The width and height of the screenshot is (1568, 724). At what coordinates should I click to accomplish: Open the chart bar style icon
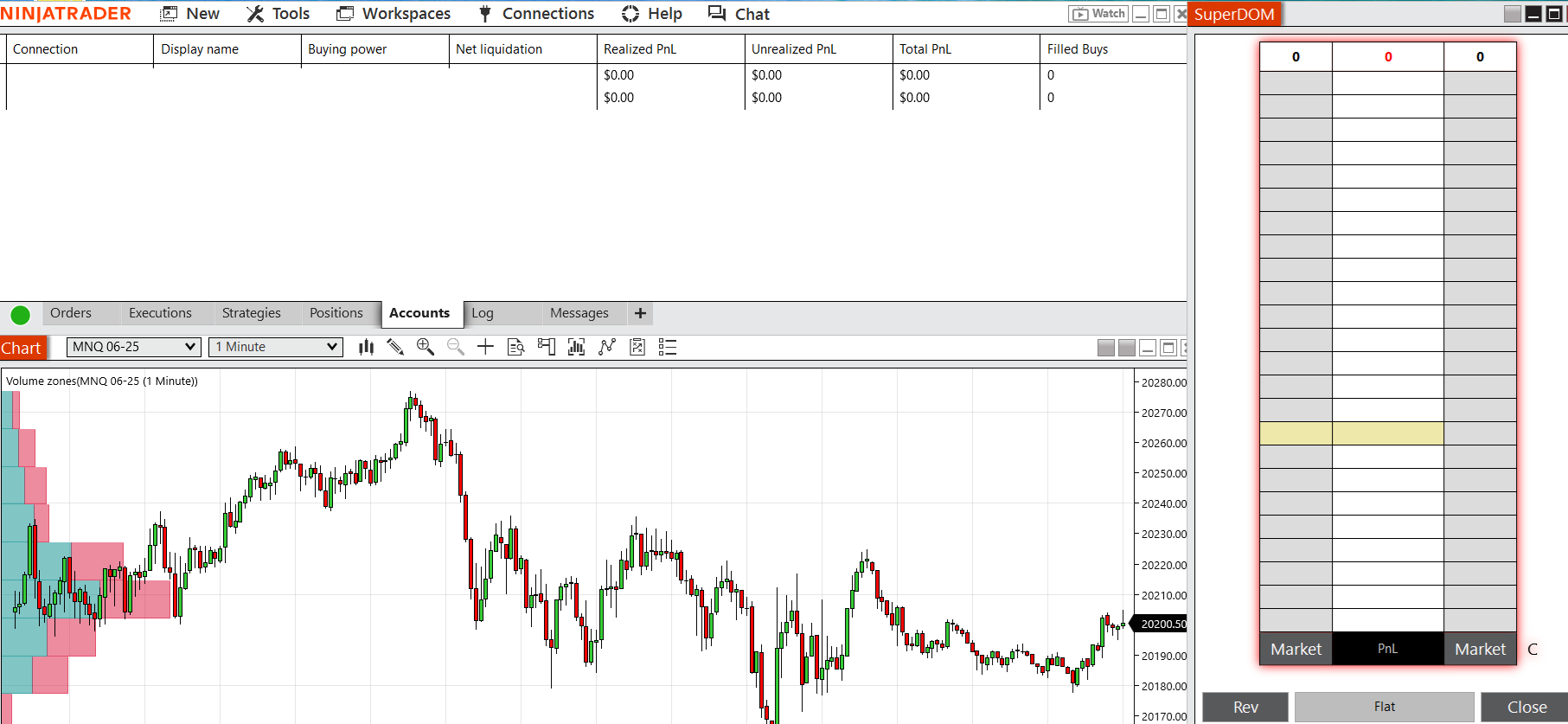[367, 347]
